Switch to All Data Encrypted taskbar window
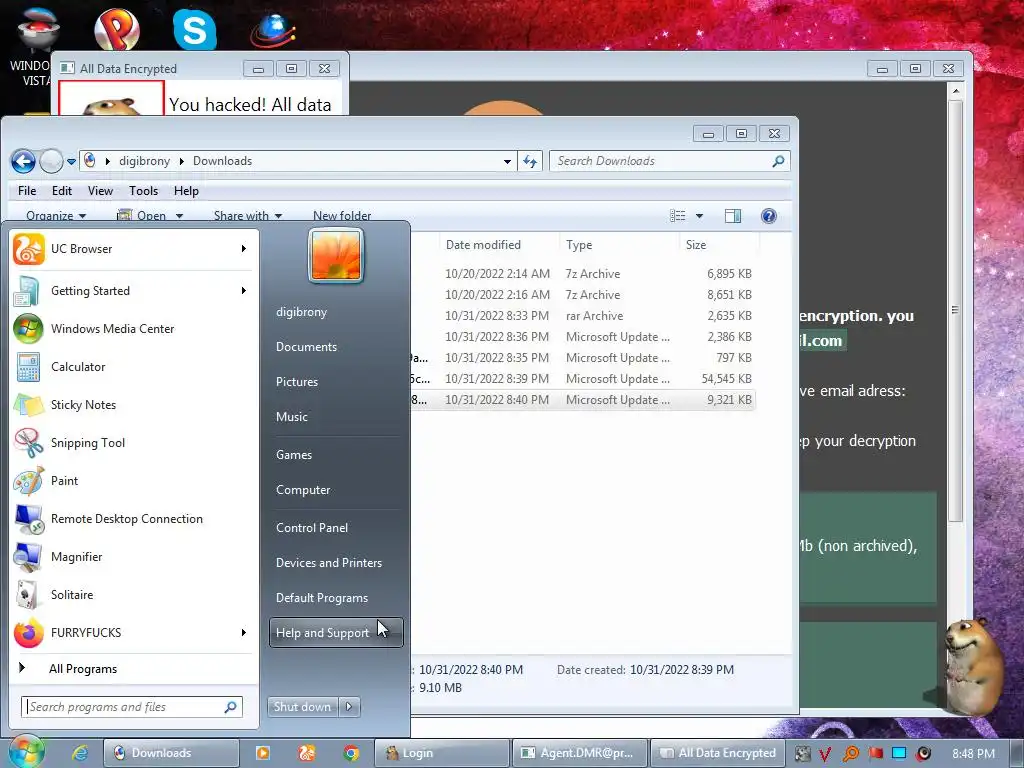 pyautogui.click(x=717, y=753)
